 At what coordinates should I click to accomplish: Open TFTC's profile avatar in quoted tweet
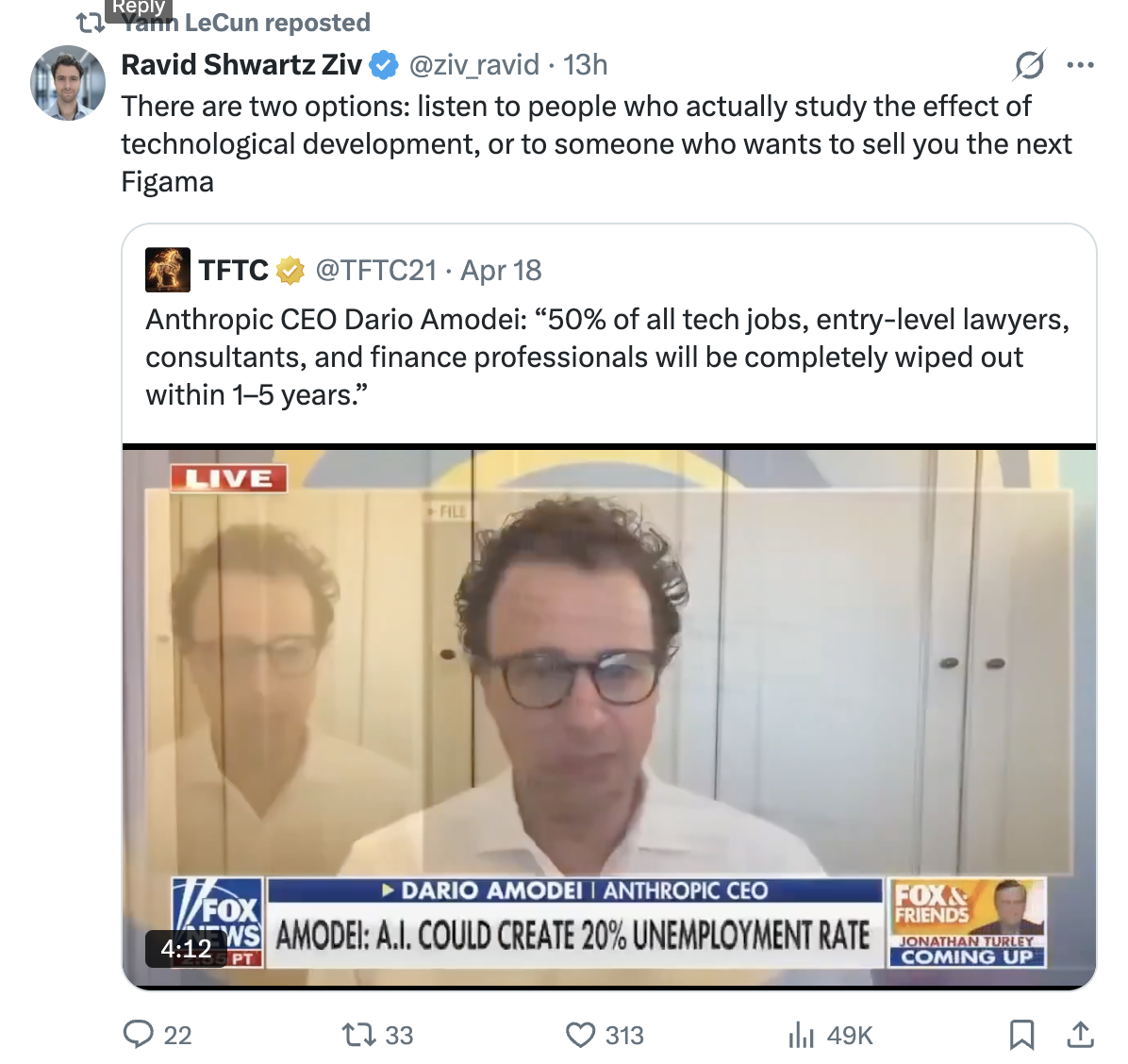click(x=168, y=270)
